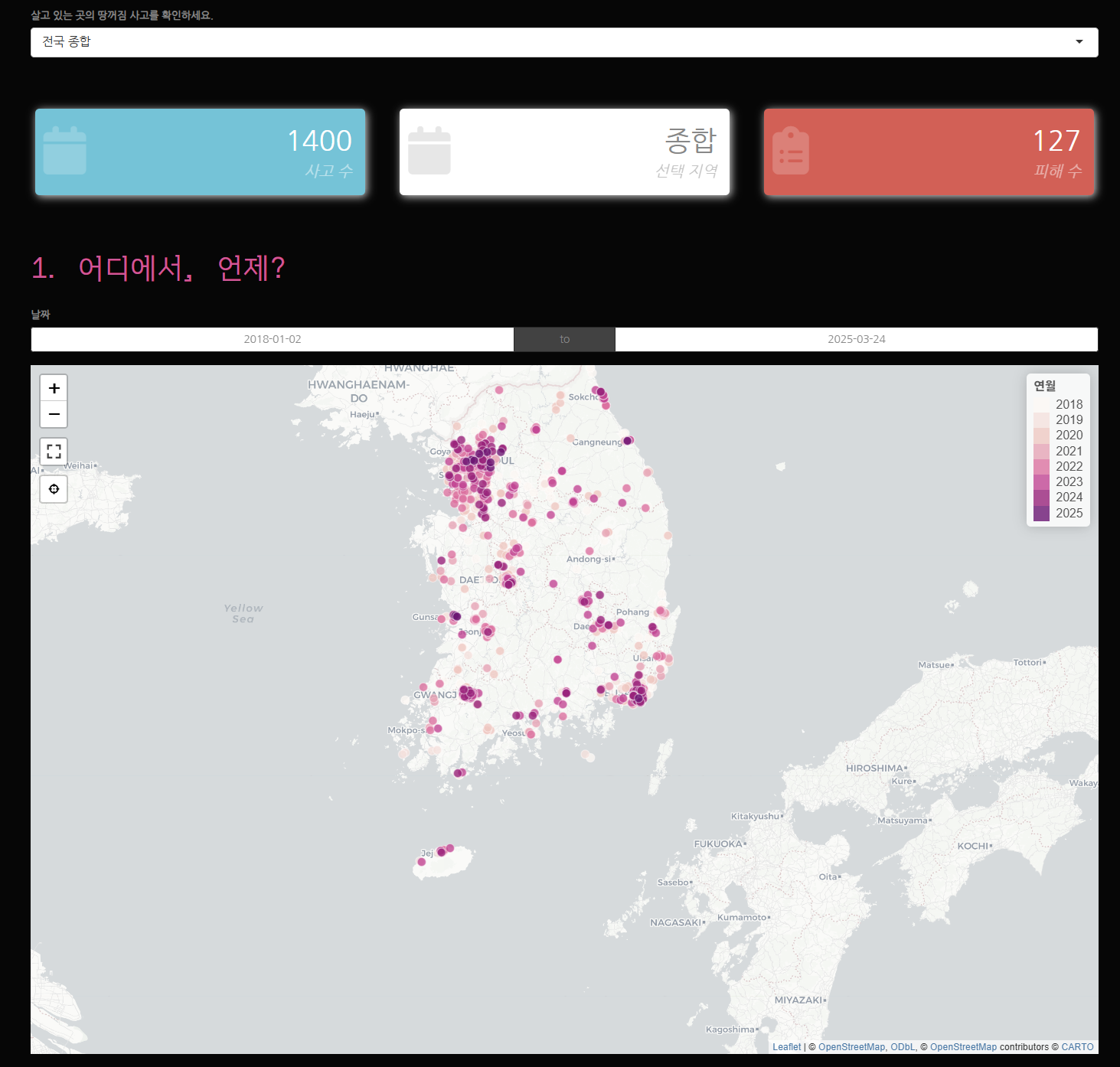
Task: Open the Leaflet attribution link
Action: pyautogui.click(x=786, y=1047)
